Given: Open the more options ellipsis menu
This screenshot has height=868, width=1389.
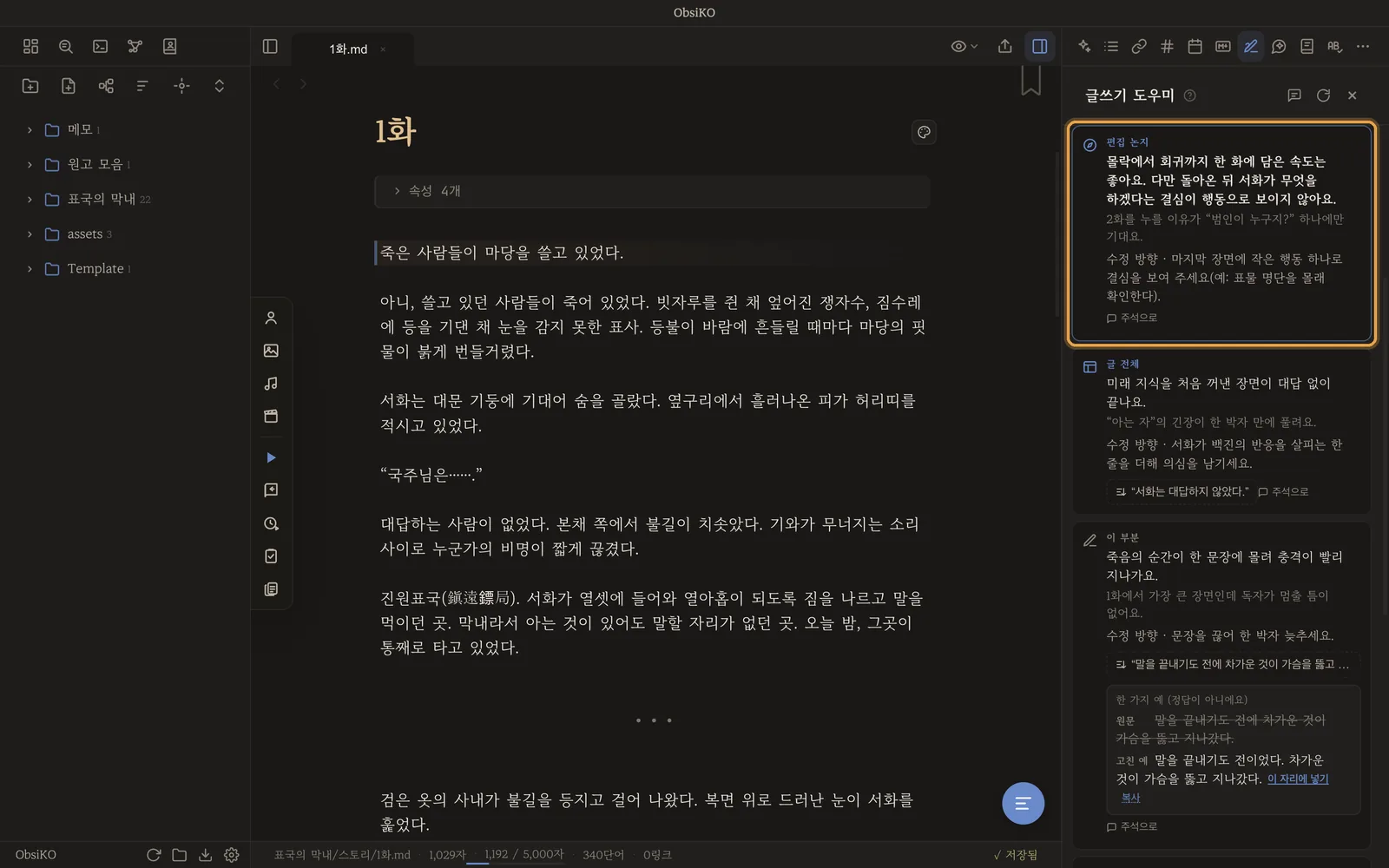Looking at the screenshot, I should pos(1363,47).
